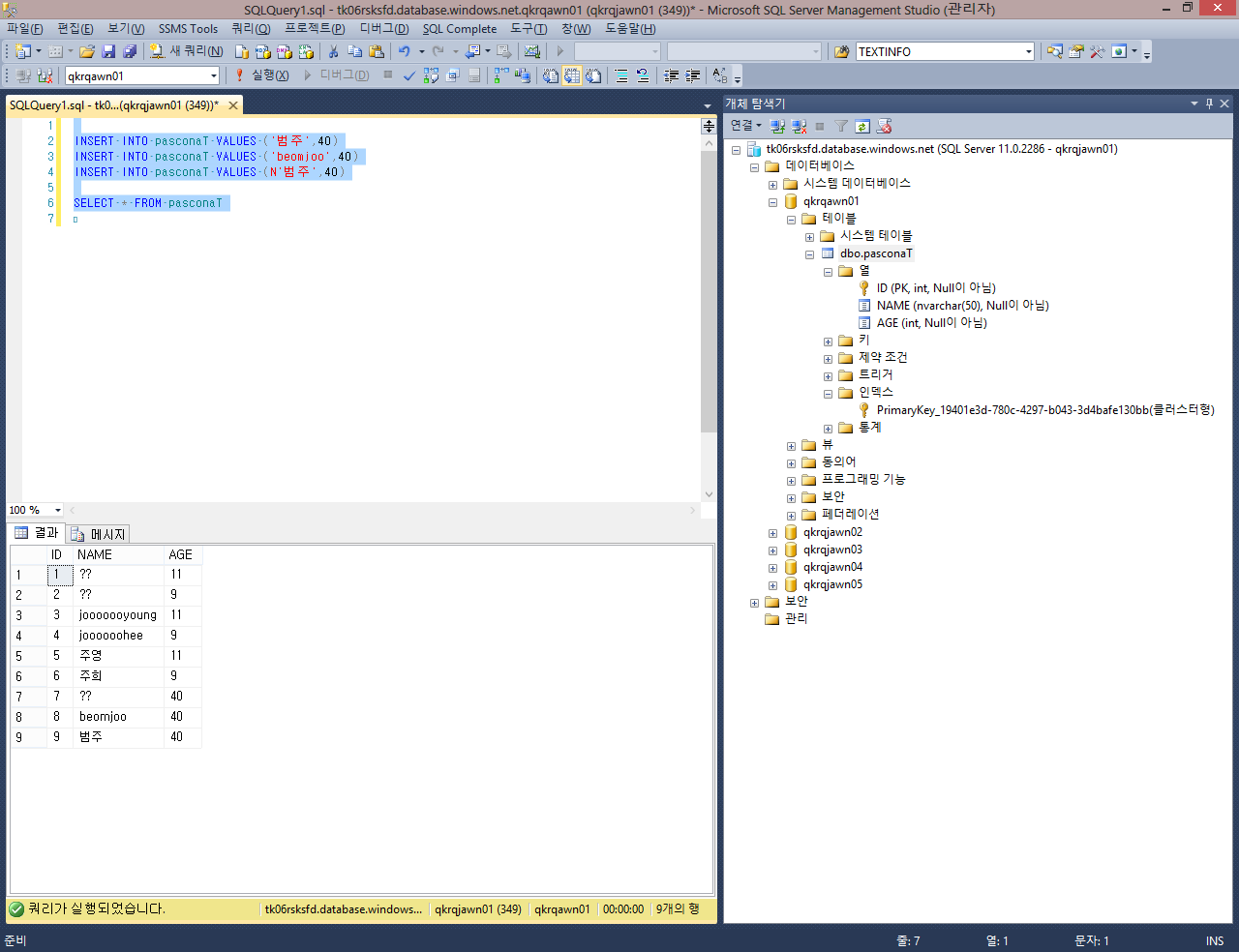
Task: Click the Open File folder icon
Action: pyautogui.click(x=87, y=51)
